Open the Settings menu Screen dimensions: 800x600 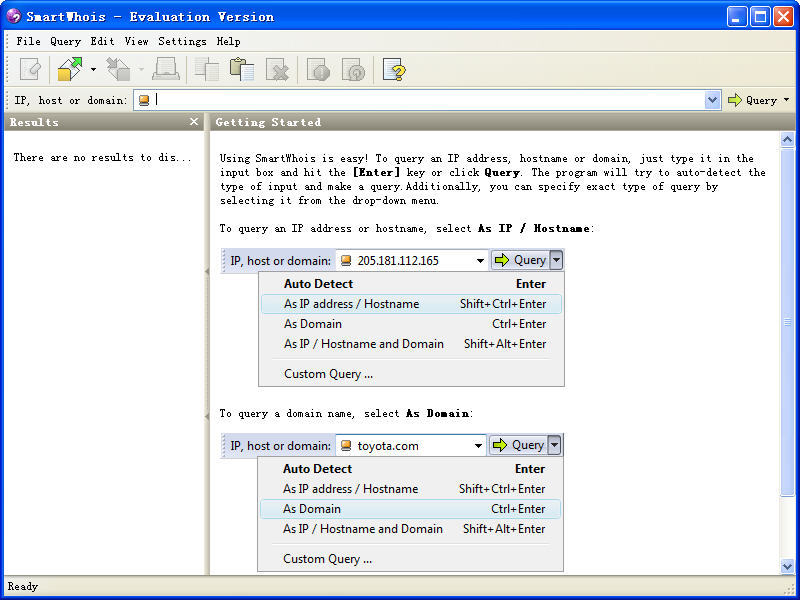(182, 41)
